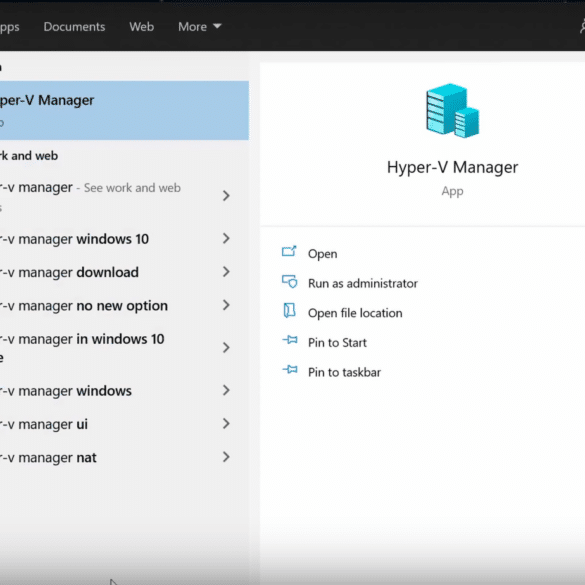Expand chevron for 'manager nat' suggestion
Image resolution: width=585 pixels, height=585 pixels.
click(226, 457)
